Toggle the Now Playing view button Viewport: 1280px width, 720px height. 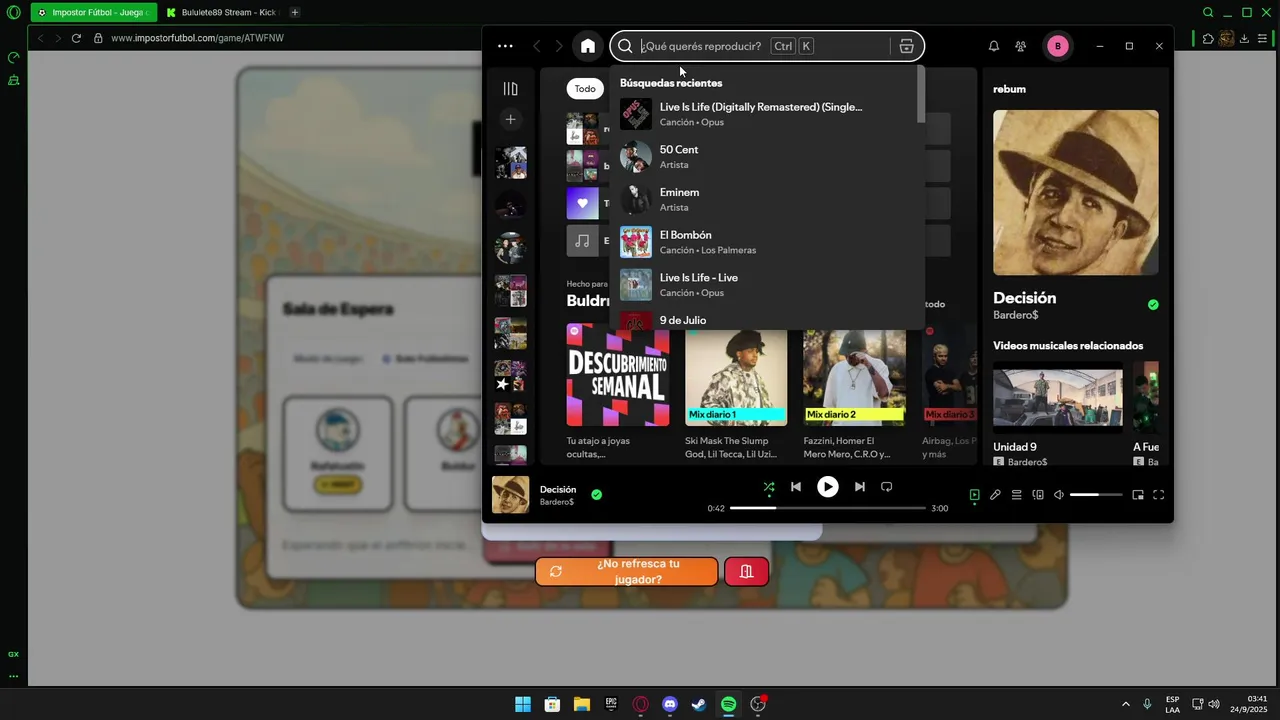click(x=975, y=495)
